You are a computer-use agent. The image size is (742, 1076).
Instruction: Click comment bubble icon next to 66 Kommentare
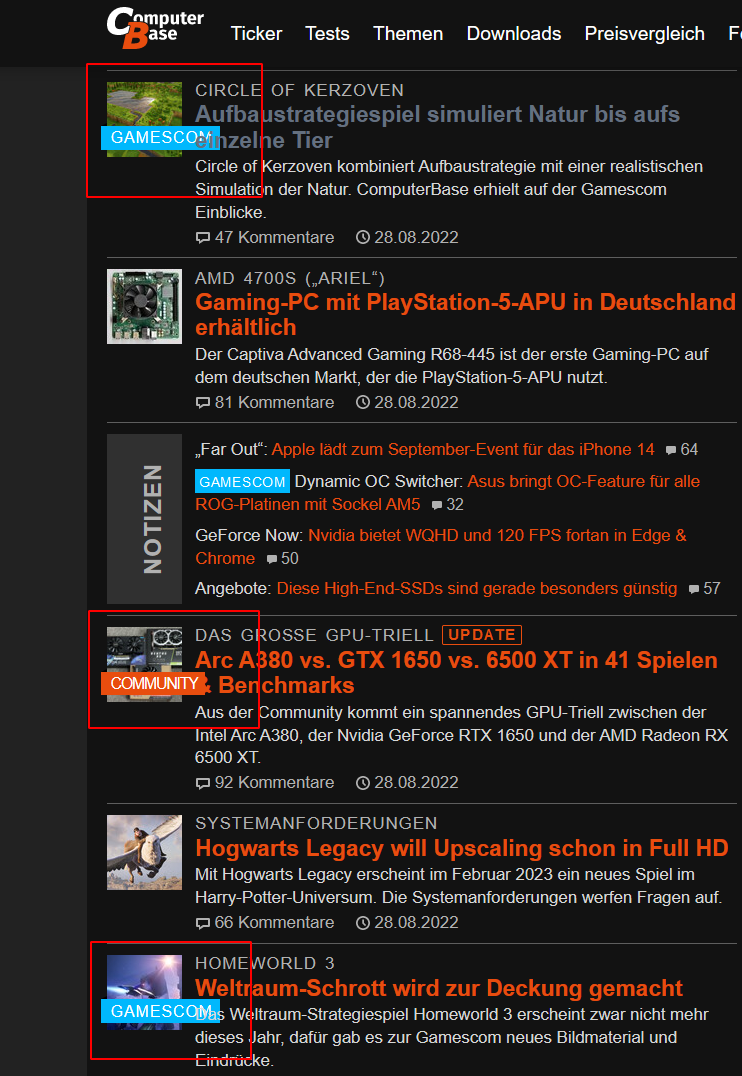(x=202, y=923)
